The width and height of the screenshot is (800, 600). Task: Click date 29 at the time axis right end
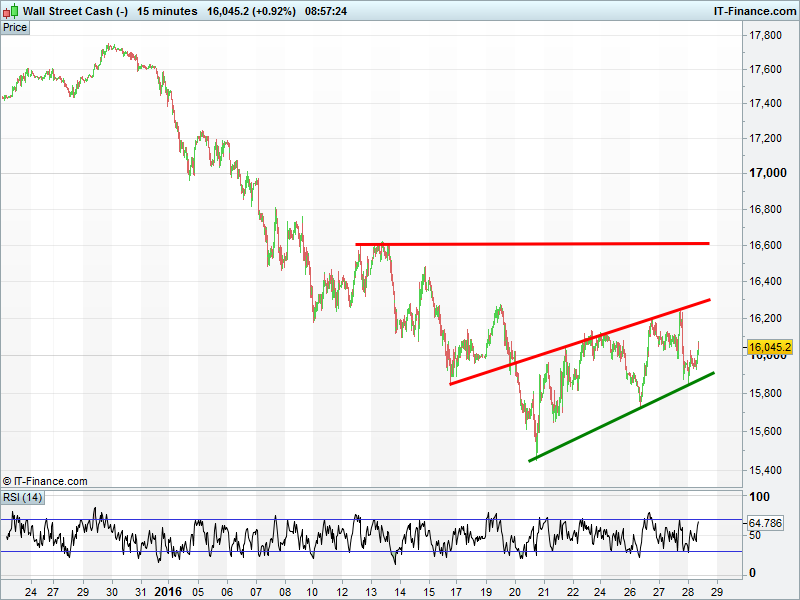click(x=716, y=591)
